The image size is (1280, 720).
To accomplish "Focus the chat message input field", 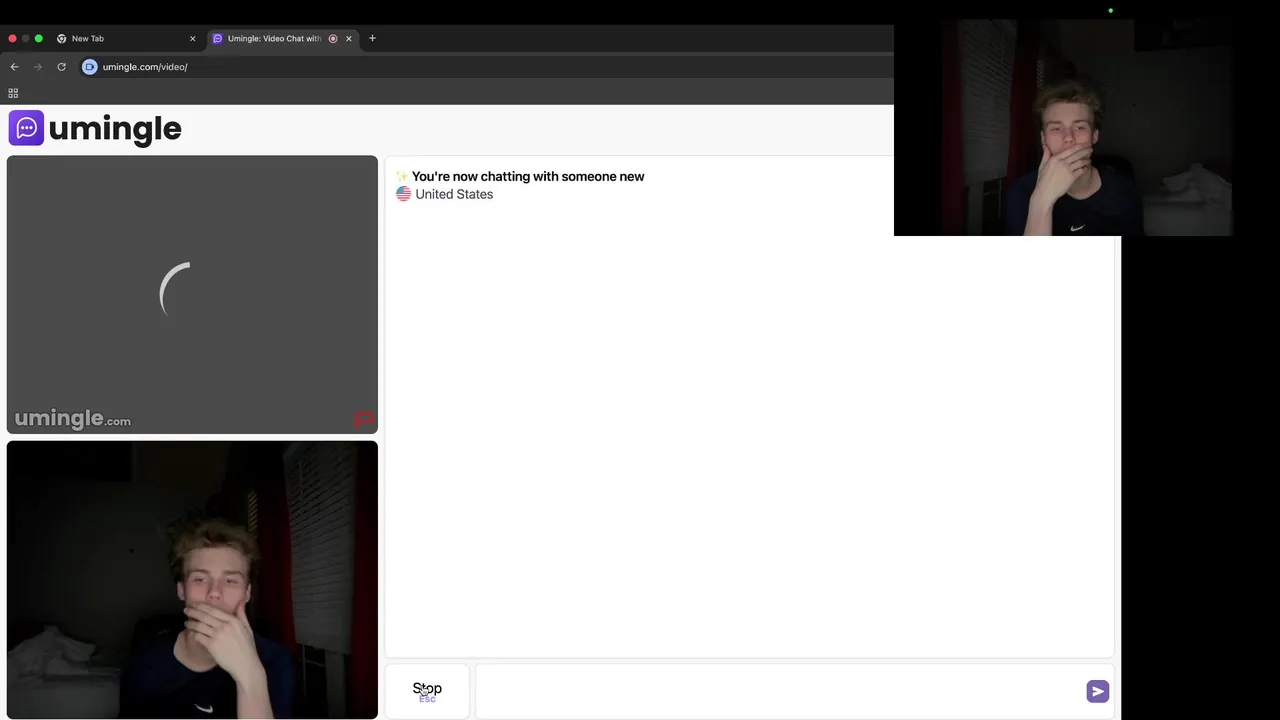I will 780,691.
